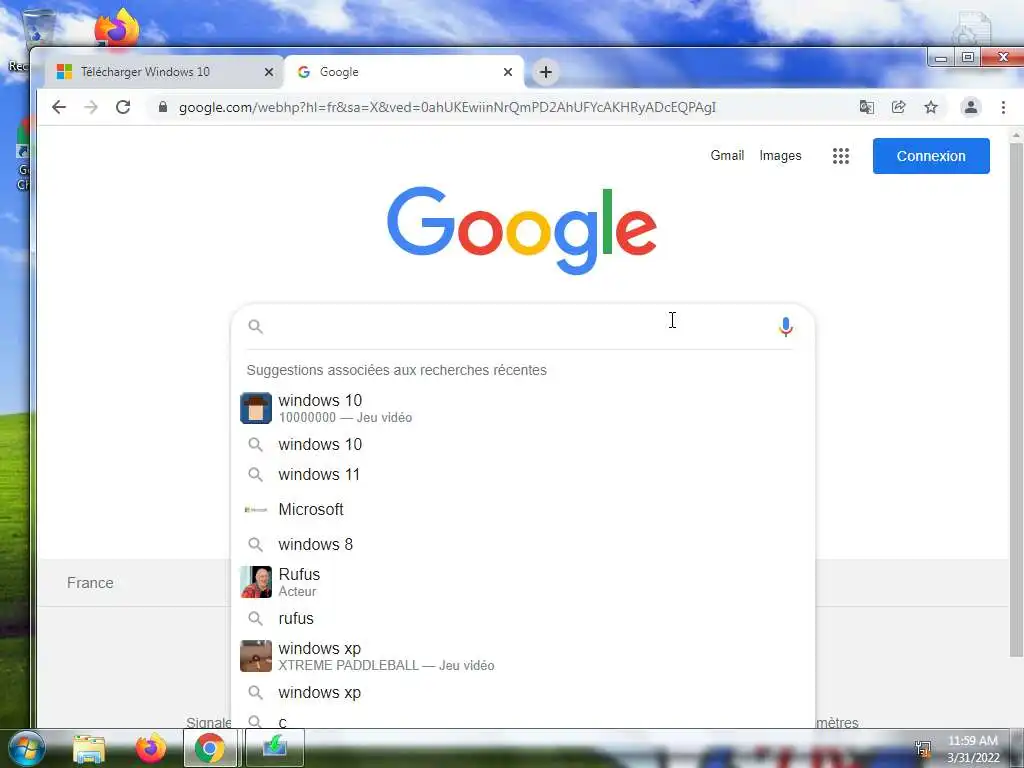Close the Google tab

point(507,72)
